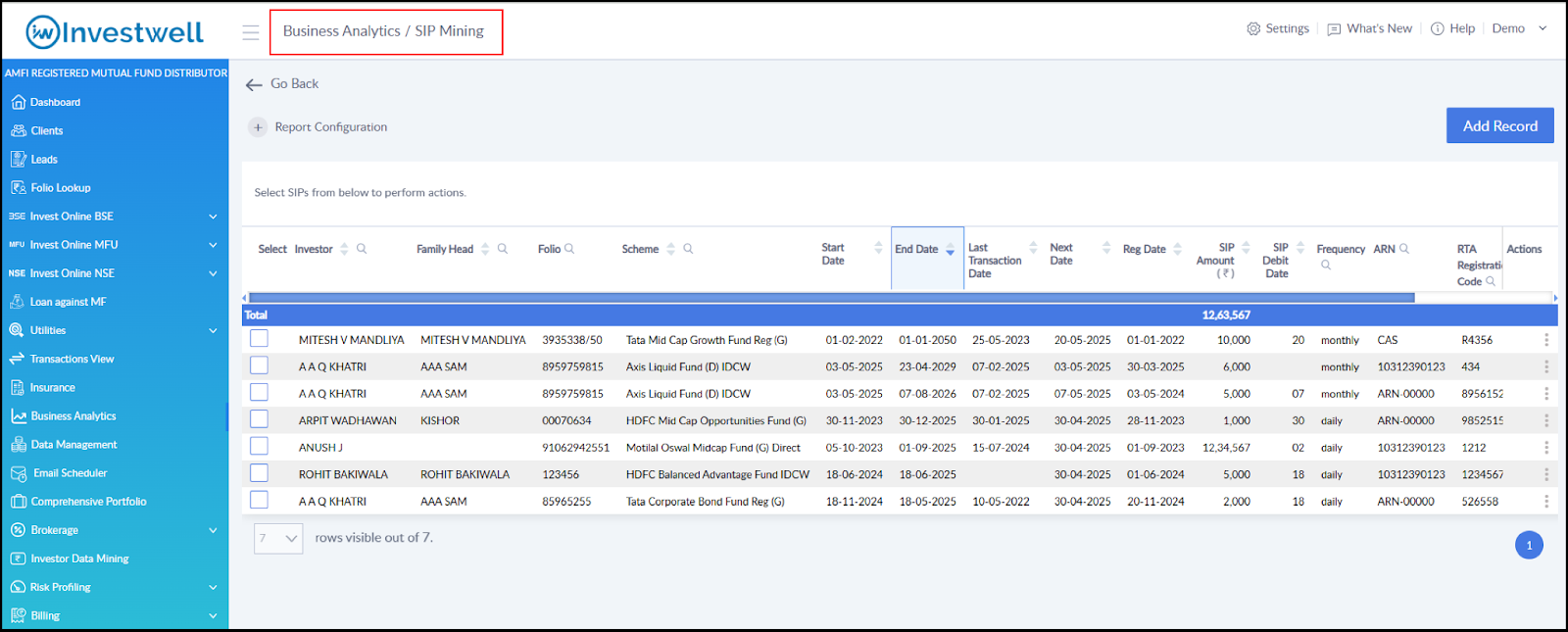The height and width of the screenshot is (632, 1568).
Task: Open the rows-visible count dropdown
Action: [278, 539]
